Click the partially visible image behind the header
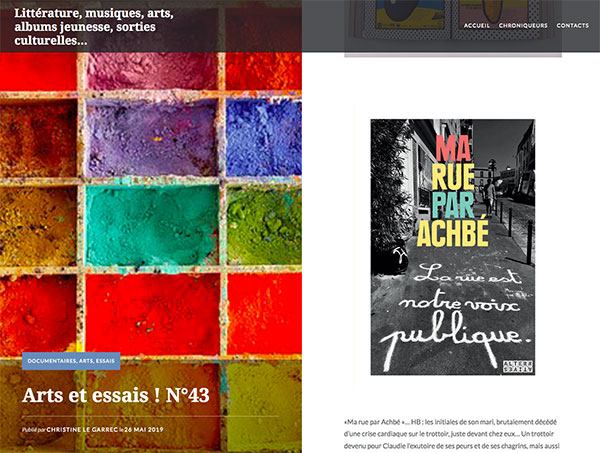 pyautogui.click(x=453, y=28)
